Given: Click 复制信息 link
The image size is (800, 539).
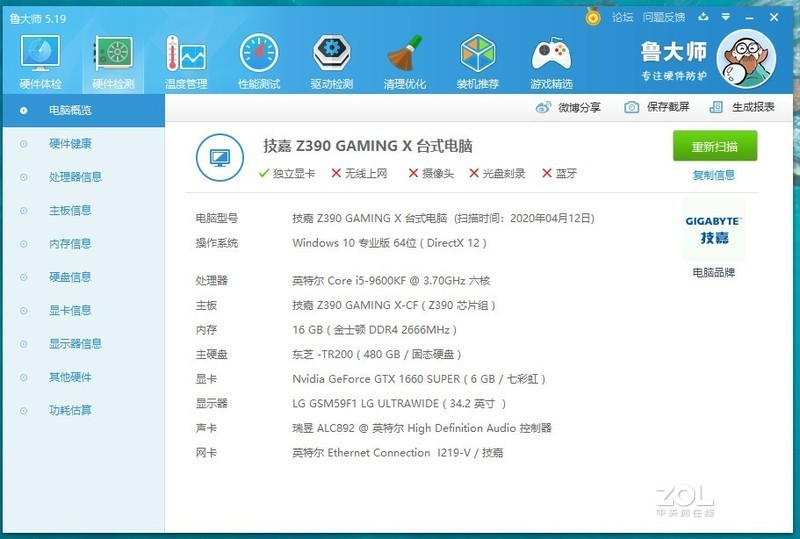Looking at the screenshot, I should pyautogui.click(x=714, y=175).
